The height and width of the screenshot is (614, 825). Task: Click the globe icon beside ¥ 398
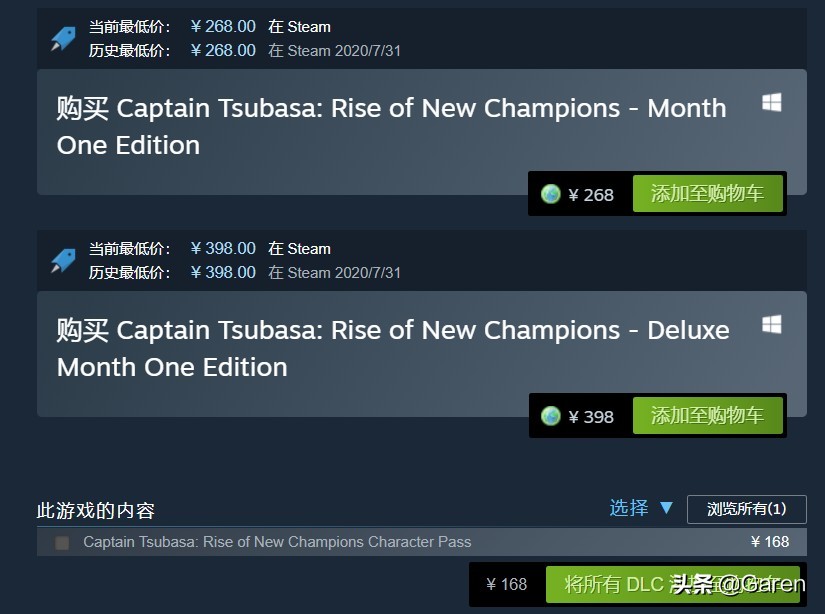[551, 416]
